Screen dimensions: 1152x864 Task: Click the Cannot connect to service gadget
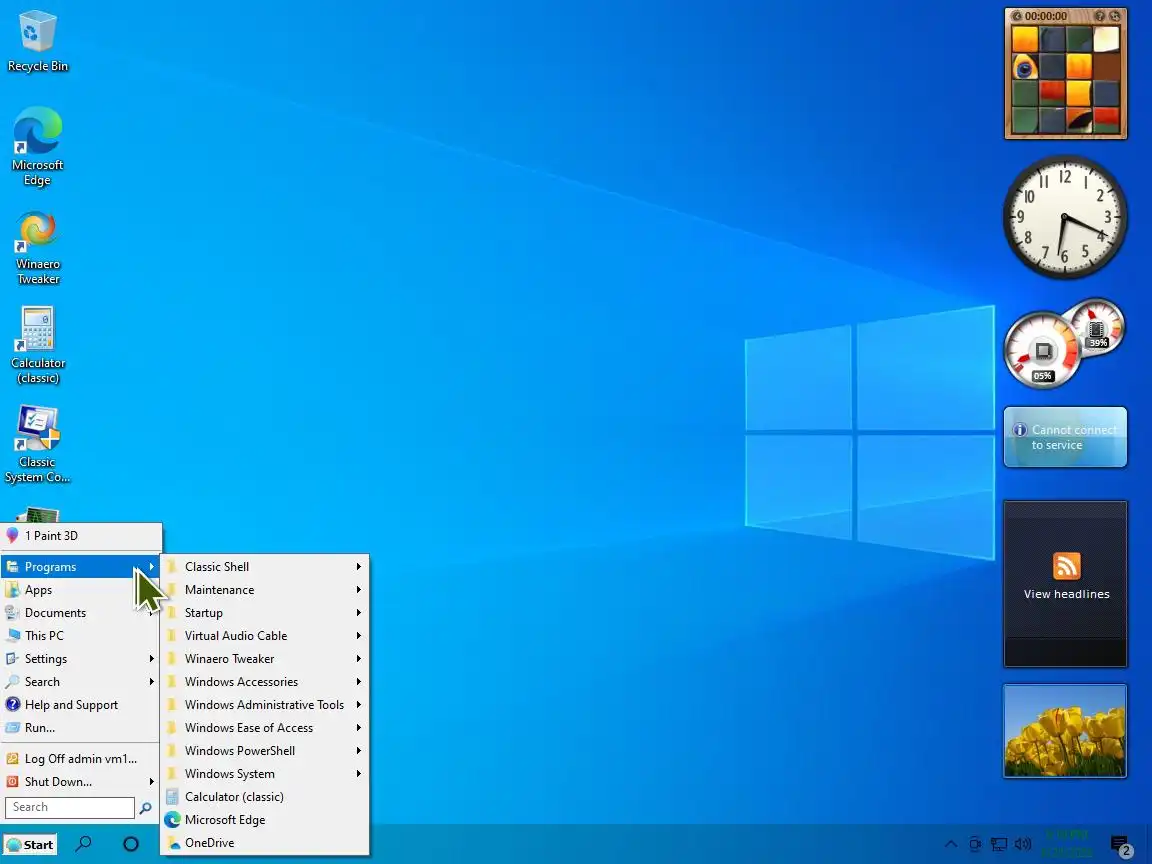pyautogui.click(x=1065, y=437)
